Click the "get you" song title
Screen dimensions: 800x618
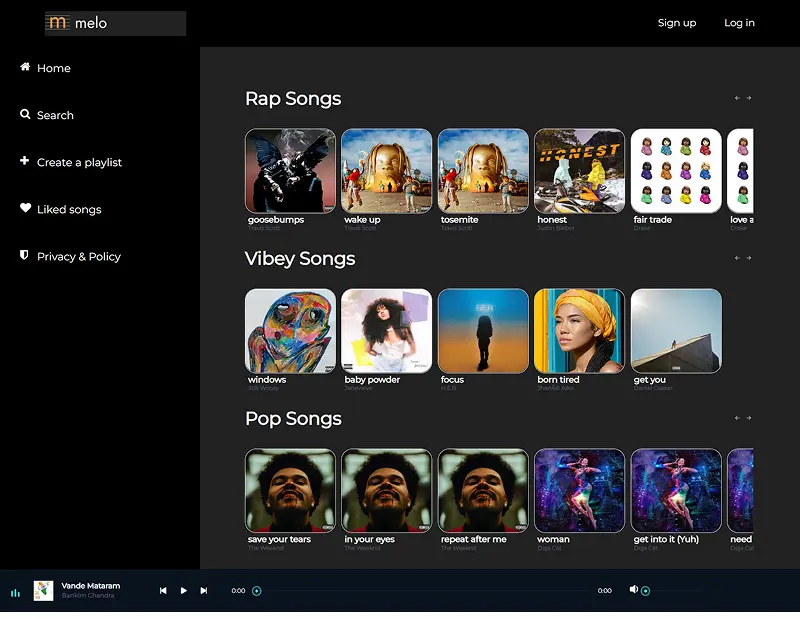coord(649,380)
